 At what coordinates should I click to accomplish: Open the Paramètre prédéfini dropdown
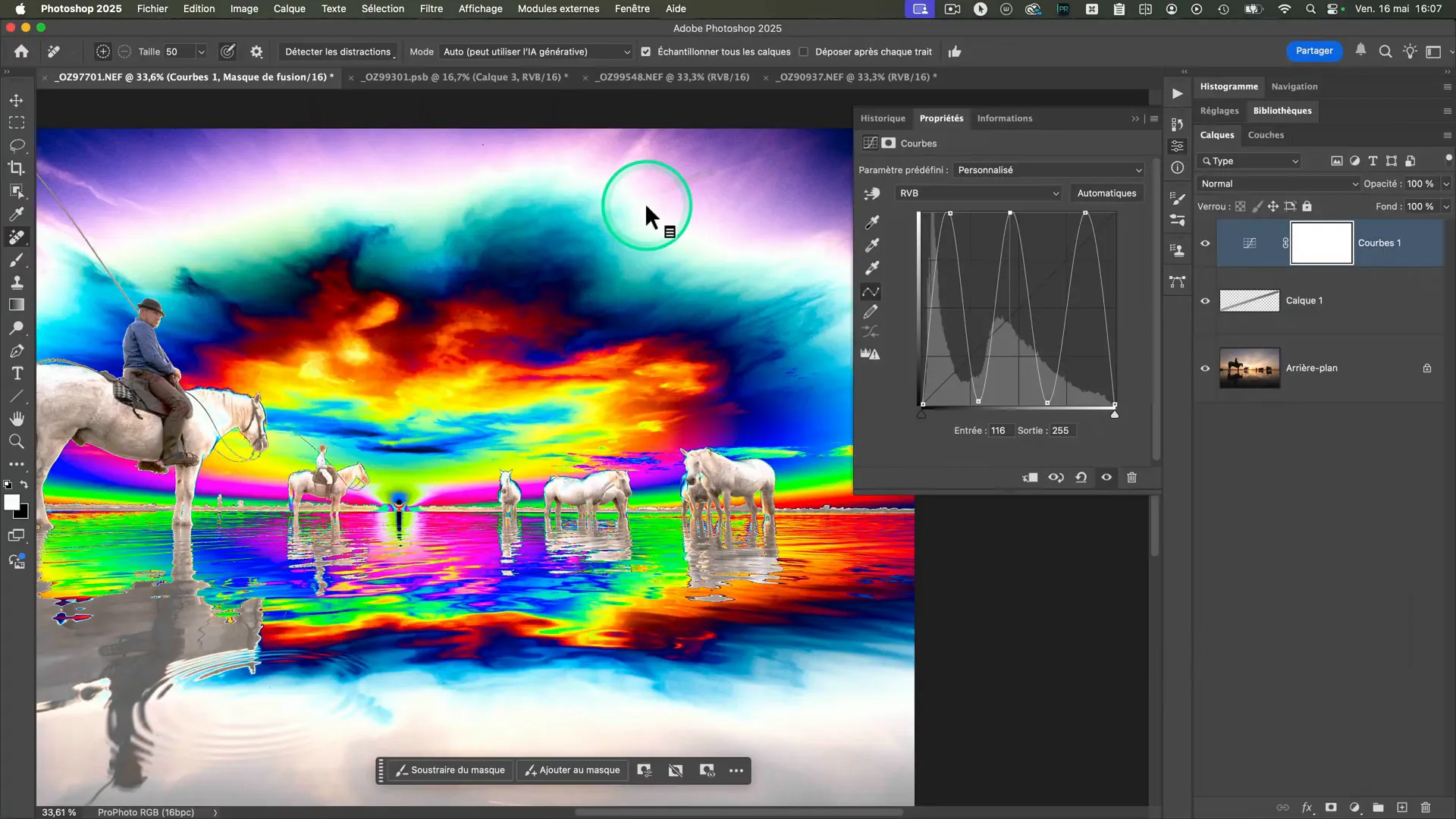tap(1049, 170)
